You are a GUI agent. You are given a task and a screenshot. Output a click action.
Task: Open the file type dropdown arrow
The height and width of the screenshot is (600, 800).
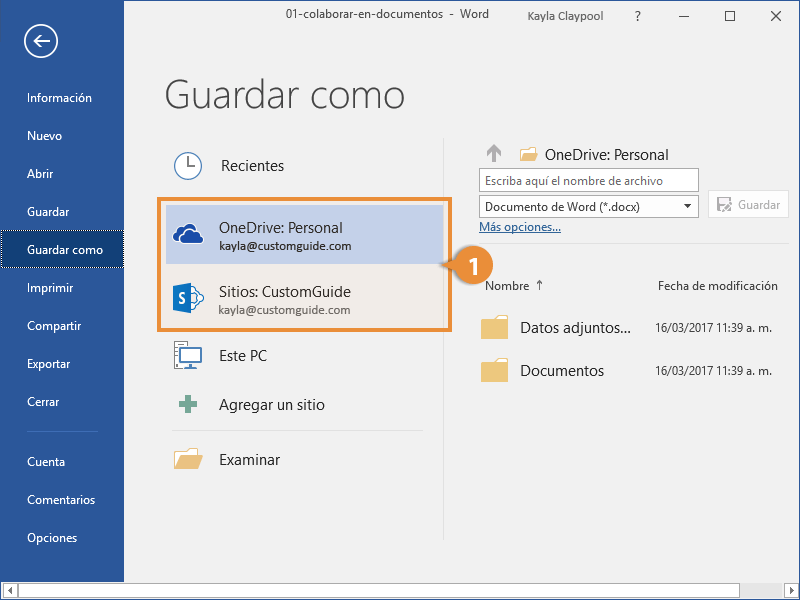tap(687, 206)
